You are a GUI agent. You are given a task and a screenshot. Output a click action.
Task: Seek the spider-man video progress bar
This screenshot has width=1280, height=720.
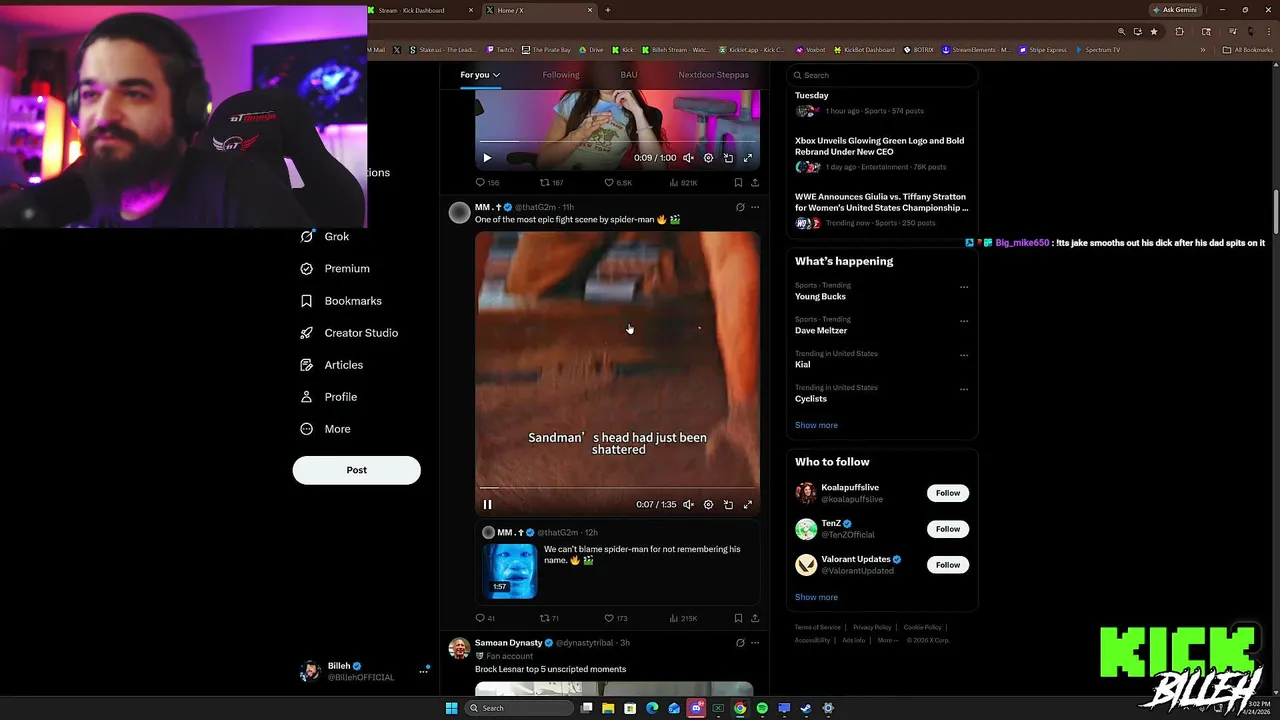coord(617,488)
